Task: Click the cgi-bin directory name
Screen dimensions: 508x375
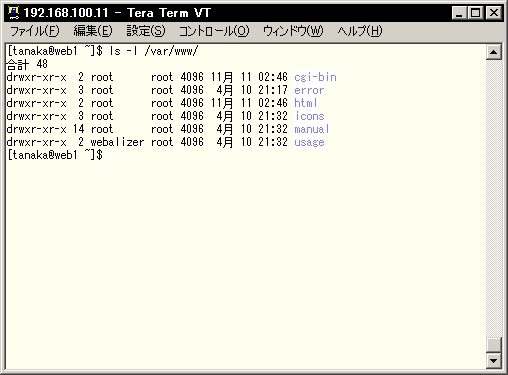Action: click(315, 77)
